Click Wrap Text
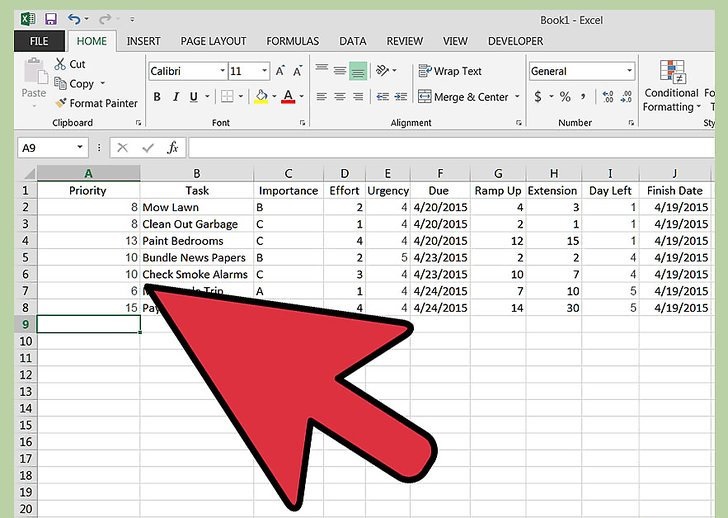 [450, 71]
